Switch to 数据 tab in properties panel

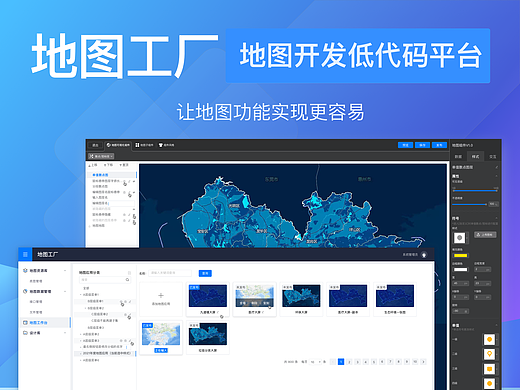pyautogui.click(x=458, y=156)
